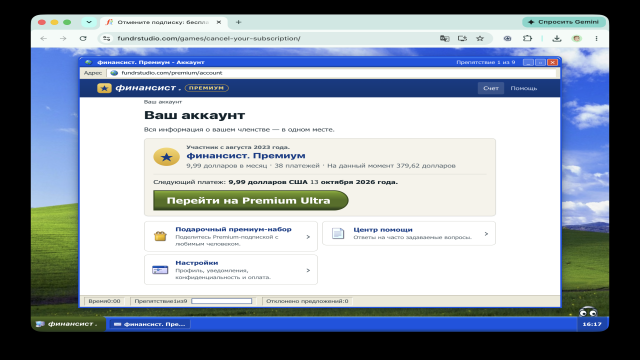Viewport: 640px width, 360px height.
Task: Close the финансист Премиум XP window
Action: pos(553,62)
